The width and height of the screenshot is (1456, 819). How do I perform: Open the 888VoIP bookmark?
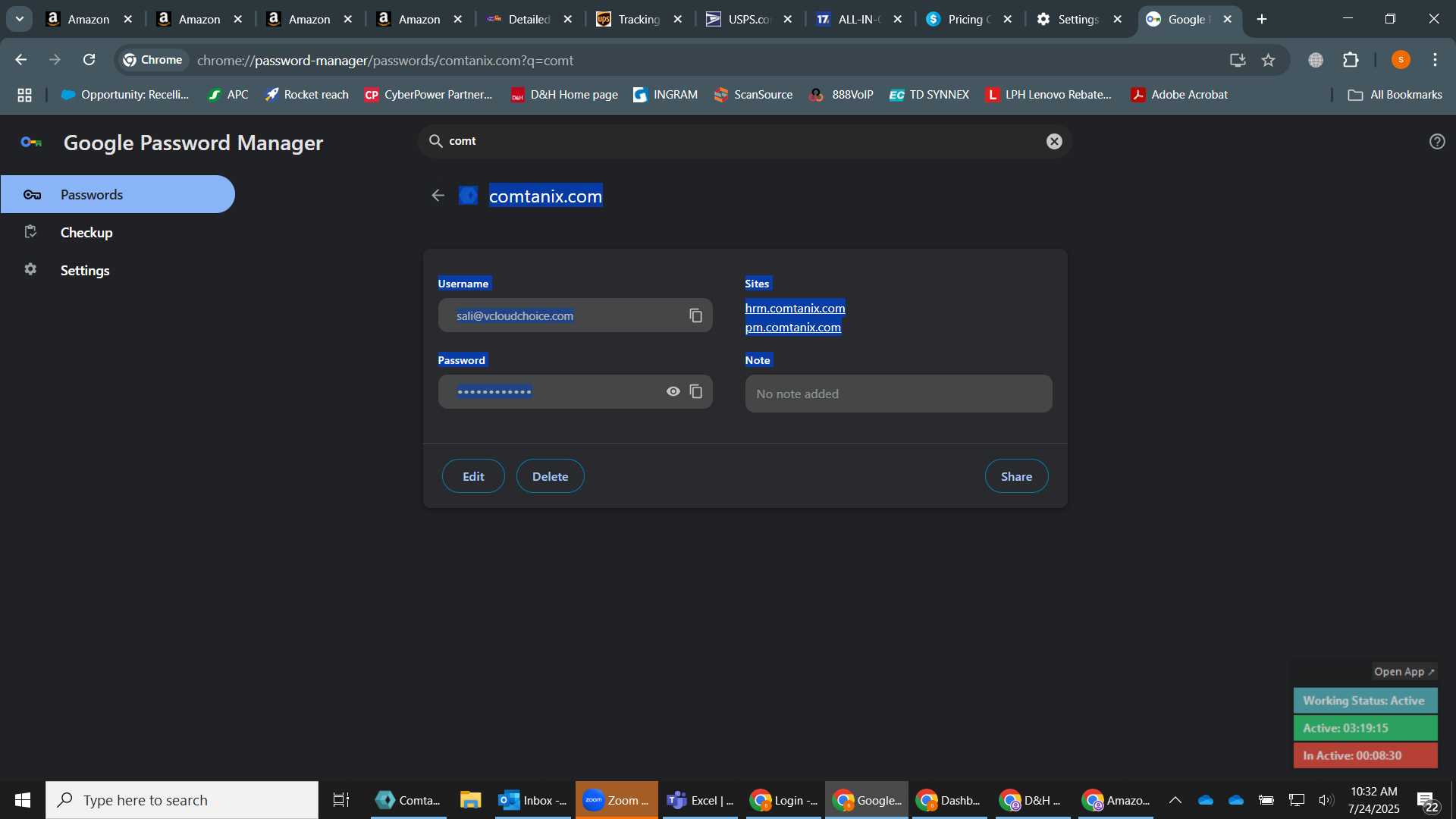[841, 95]
